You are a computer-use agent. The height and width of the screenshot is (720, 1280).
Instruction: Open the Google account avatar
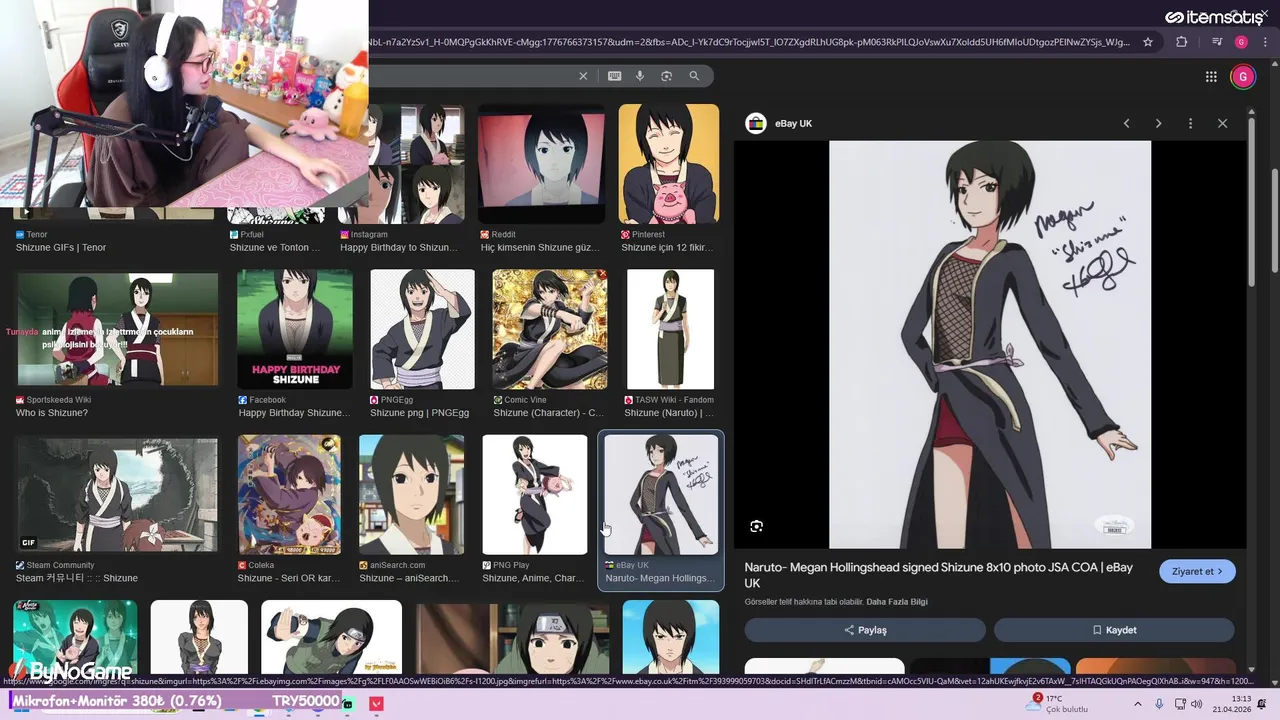[1243, 77]
